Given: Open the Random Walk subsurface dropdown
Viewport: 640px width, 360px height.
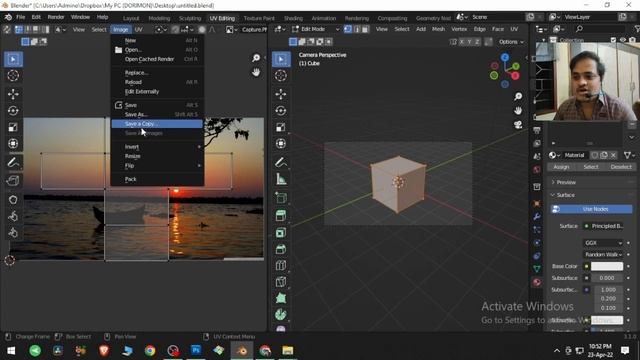Looking at the screenshot, I should click(x=603, y=255).
